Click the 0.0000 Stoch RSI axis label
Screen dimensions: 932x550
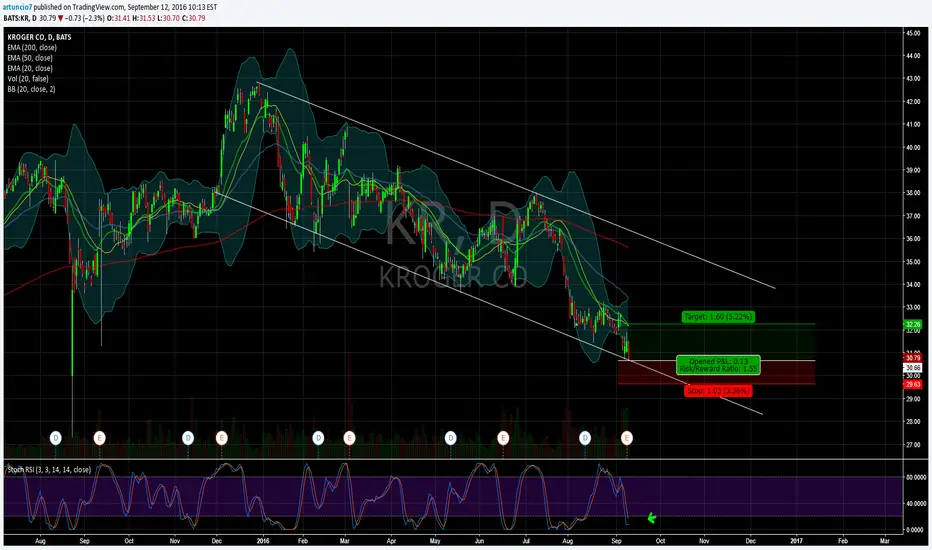tap(915, 530)
